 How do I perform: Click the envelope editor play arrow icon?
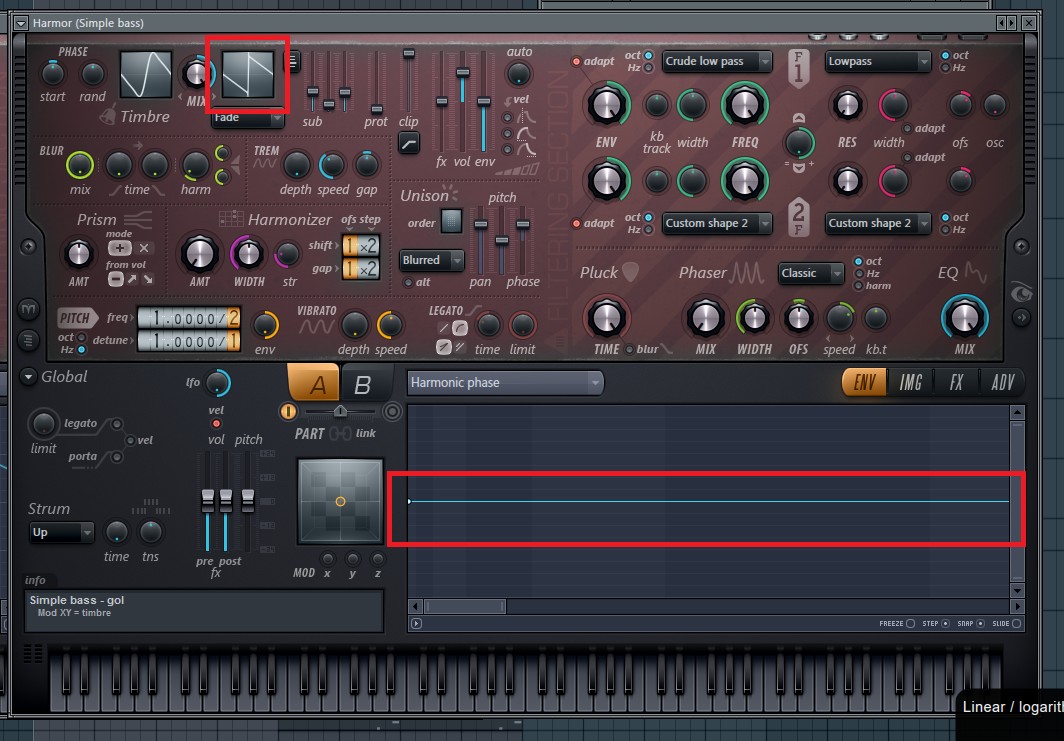point(417,624)
